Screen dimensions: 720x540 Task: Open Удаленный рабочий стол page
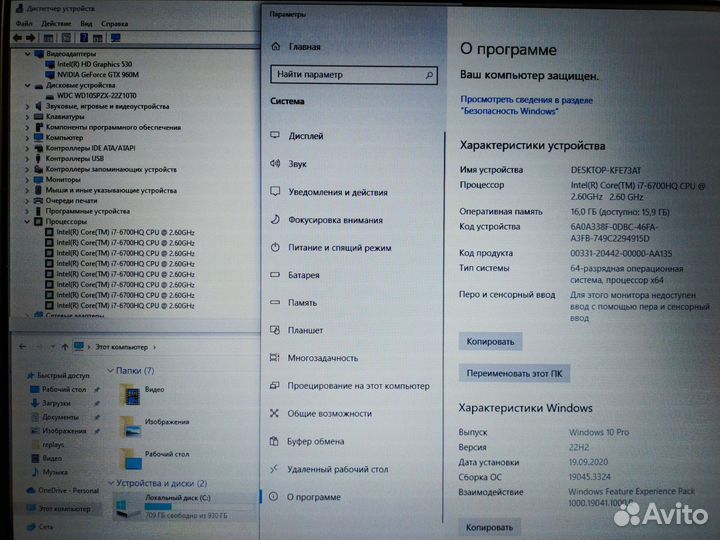338,469
